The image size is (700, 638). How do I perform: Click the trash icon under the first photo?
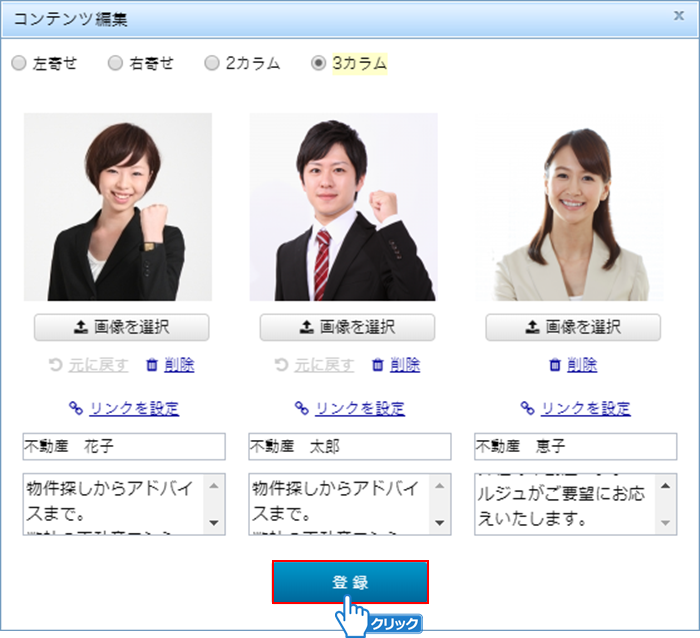click(x=152, y=365)
